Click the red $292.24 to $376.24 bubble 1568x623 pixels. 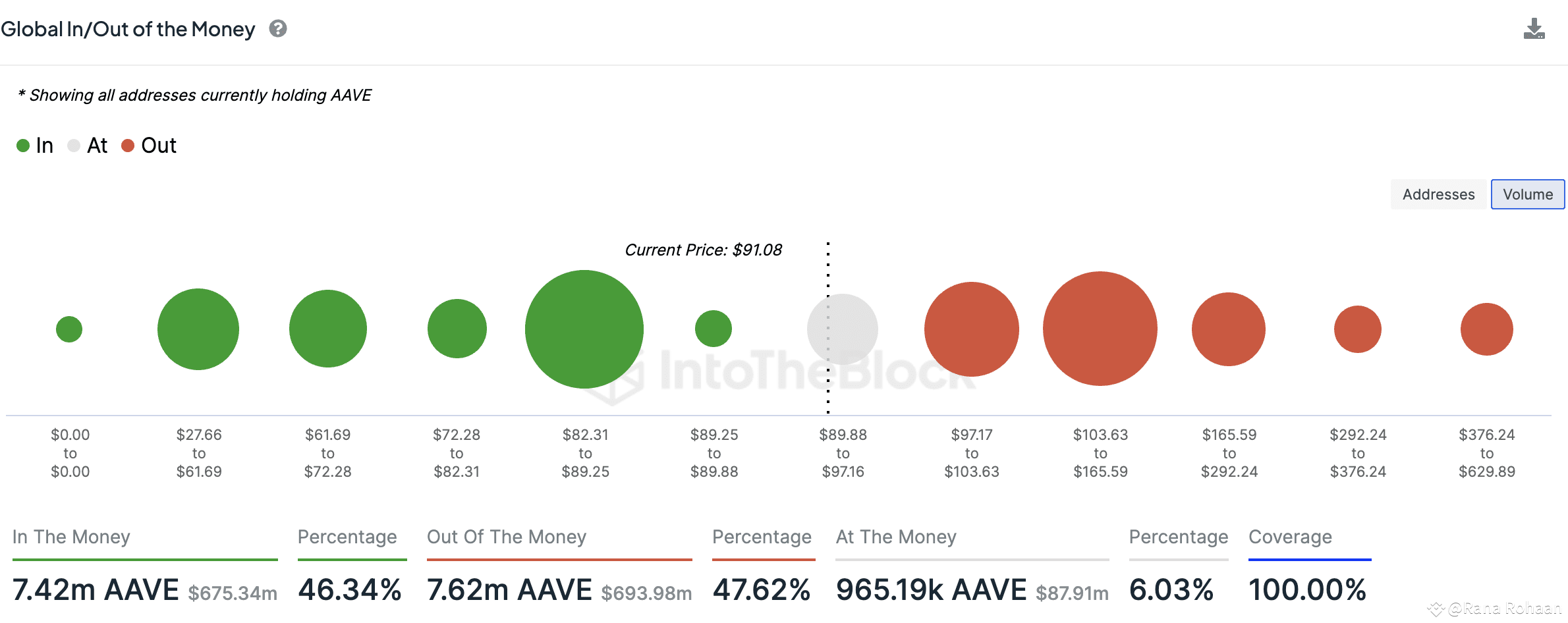coord(1358,329)
